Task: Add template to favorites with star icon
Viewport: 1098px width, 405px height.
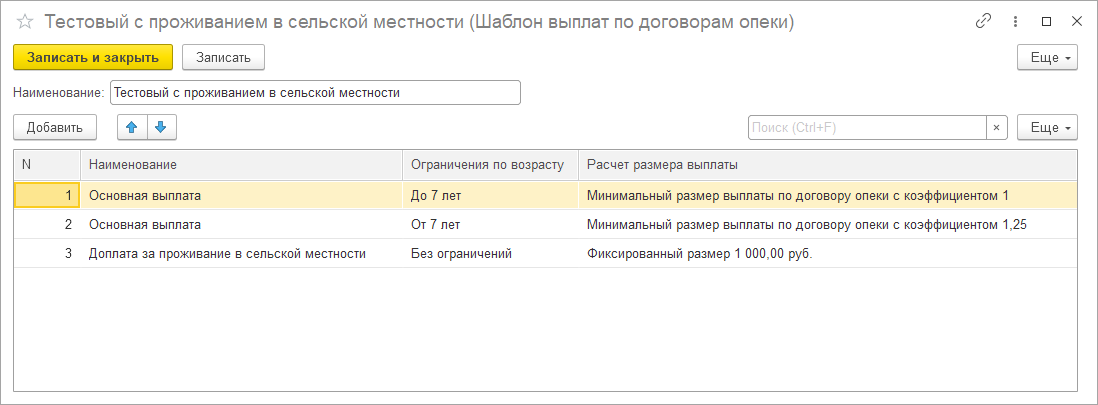Action: [25, 22]
